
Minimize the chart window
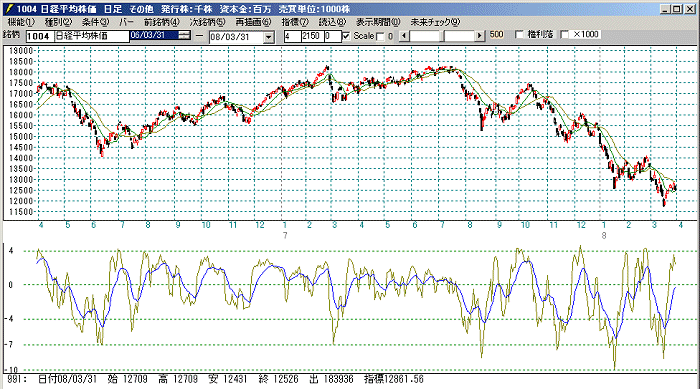coord(666,9)
